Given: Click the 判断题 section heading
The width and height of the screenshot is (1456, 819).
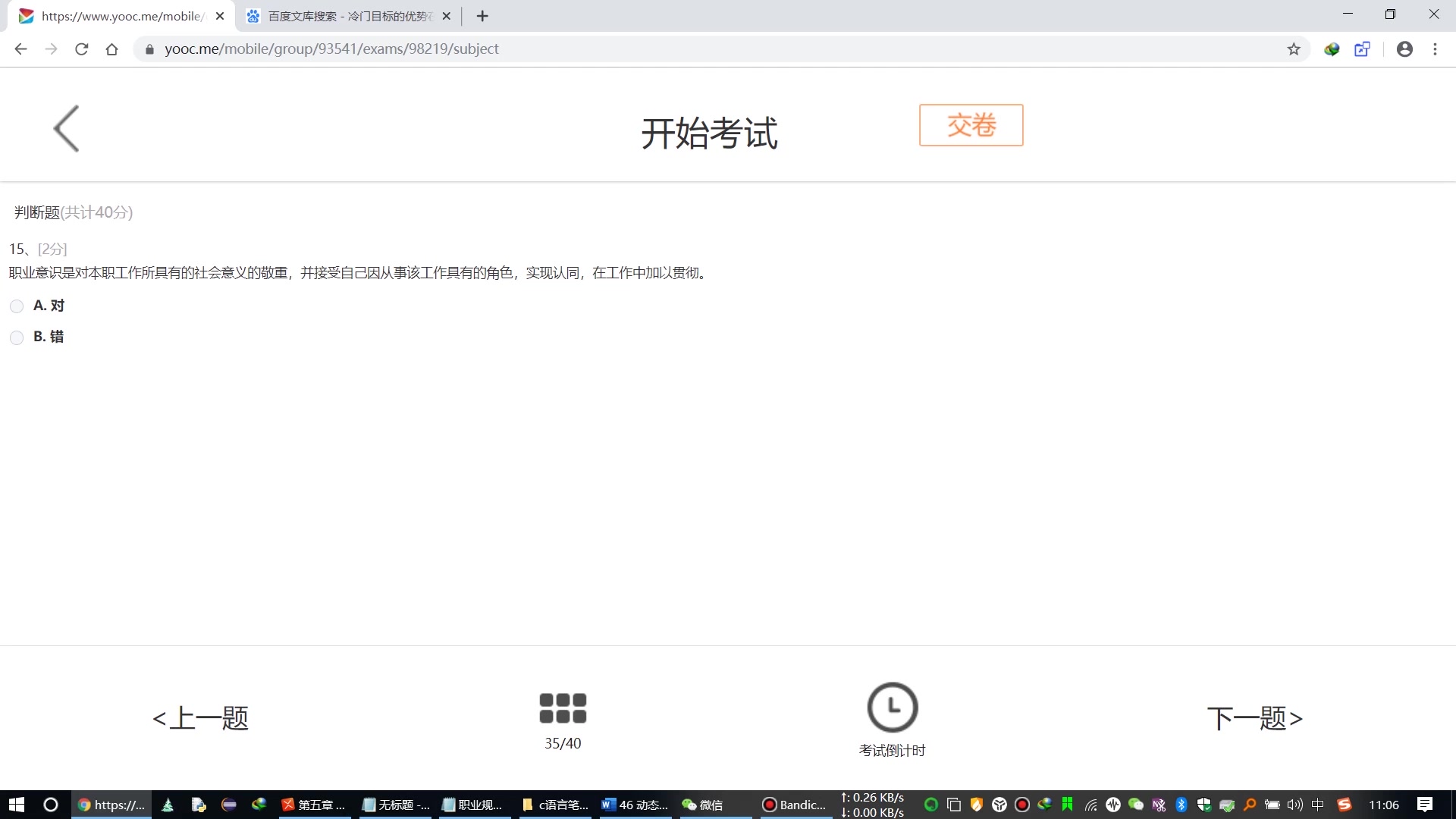Looking at the screenshot, I should 36,212.
